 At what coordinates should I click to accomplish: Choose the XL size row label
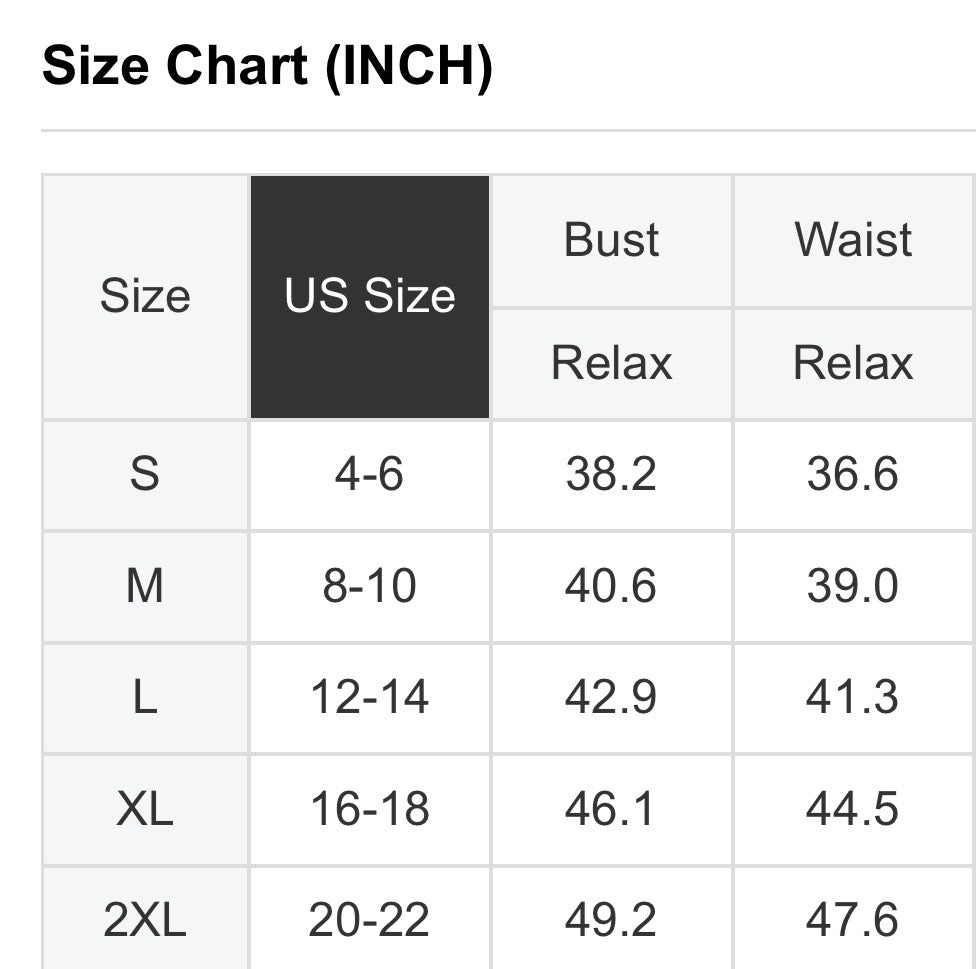(x=145, y=809)
